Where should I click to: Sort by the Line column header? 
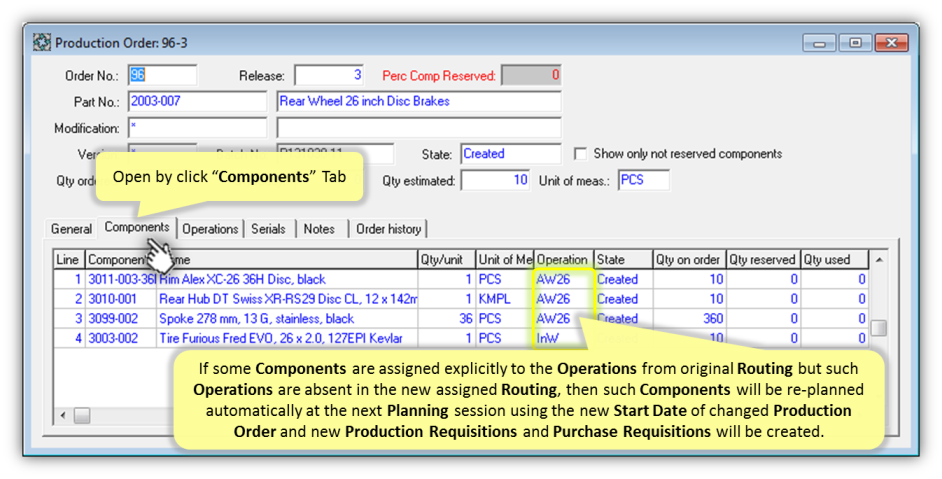pos(68,260)
